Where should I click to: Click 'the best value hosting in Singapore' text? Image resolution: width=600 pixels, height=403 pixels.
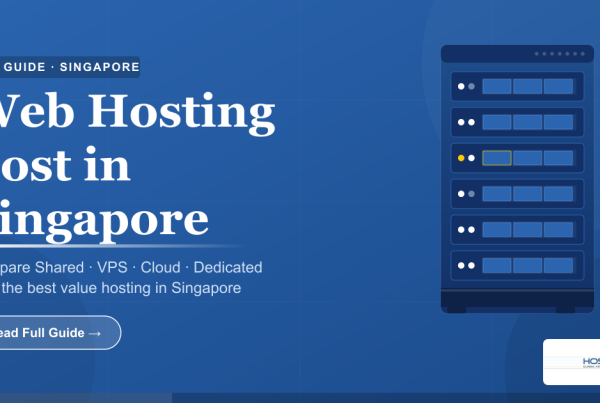pos(121,288)
